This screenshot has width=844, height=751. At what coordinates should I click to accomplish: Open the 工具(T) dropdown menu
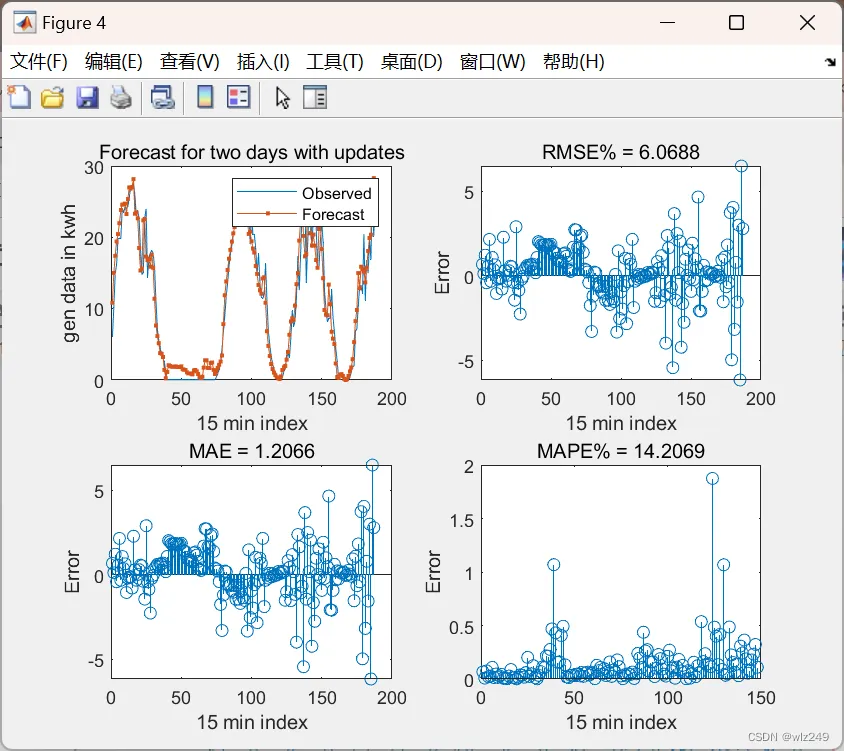335,61
